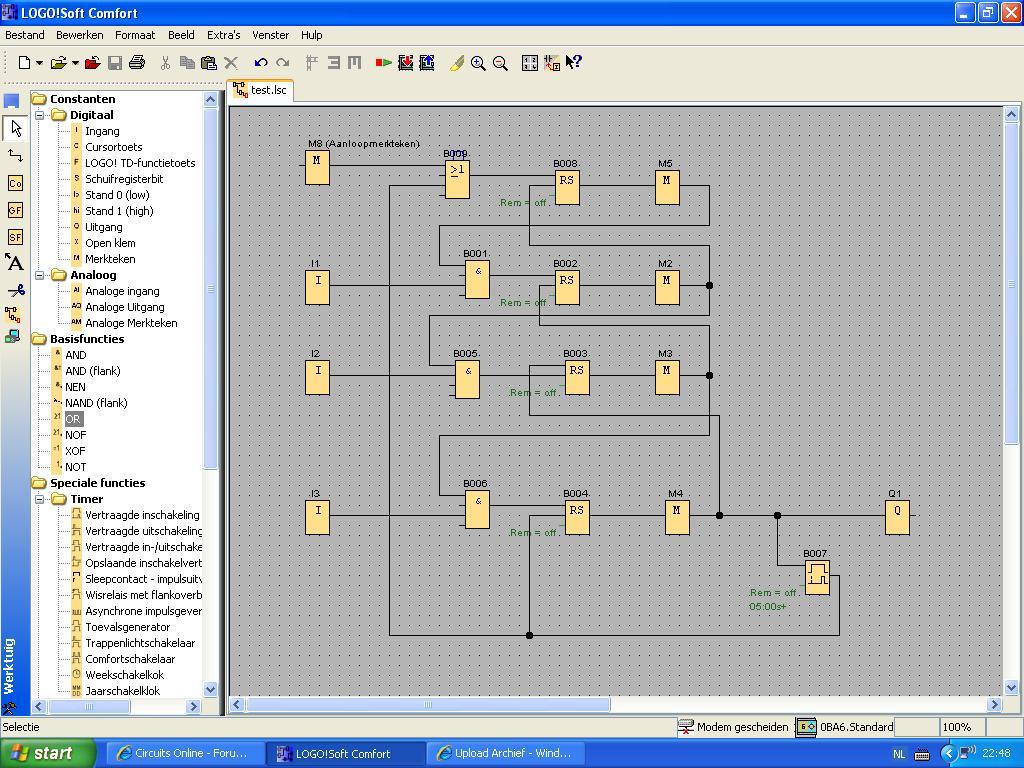The width and height of the screenshot is (1024, 768).
Task: Open the Formaat menu
Action: tap(135, 35)
